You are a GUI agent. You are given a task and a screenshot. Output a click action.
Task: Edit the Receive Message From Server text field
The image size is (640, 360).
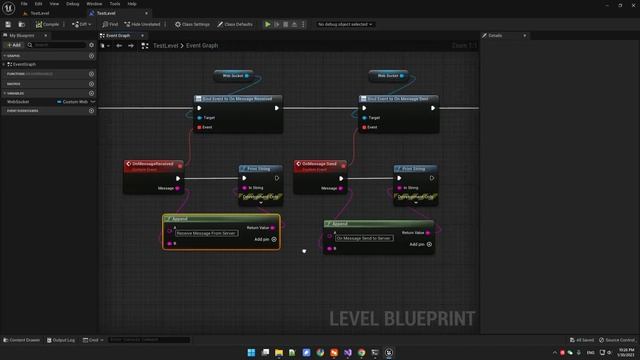point(207,233)
